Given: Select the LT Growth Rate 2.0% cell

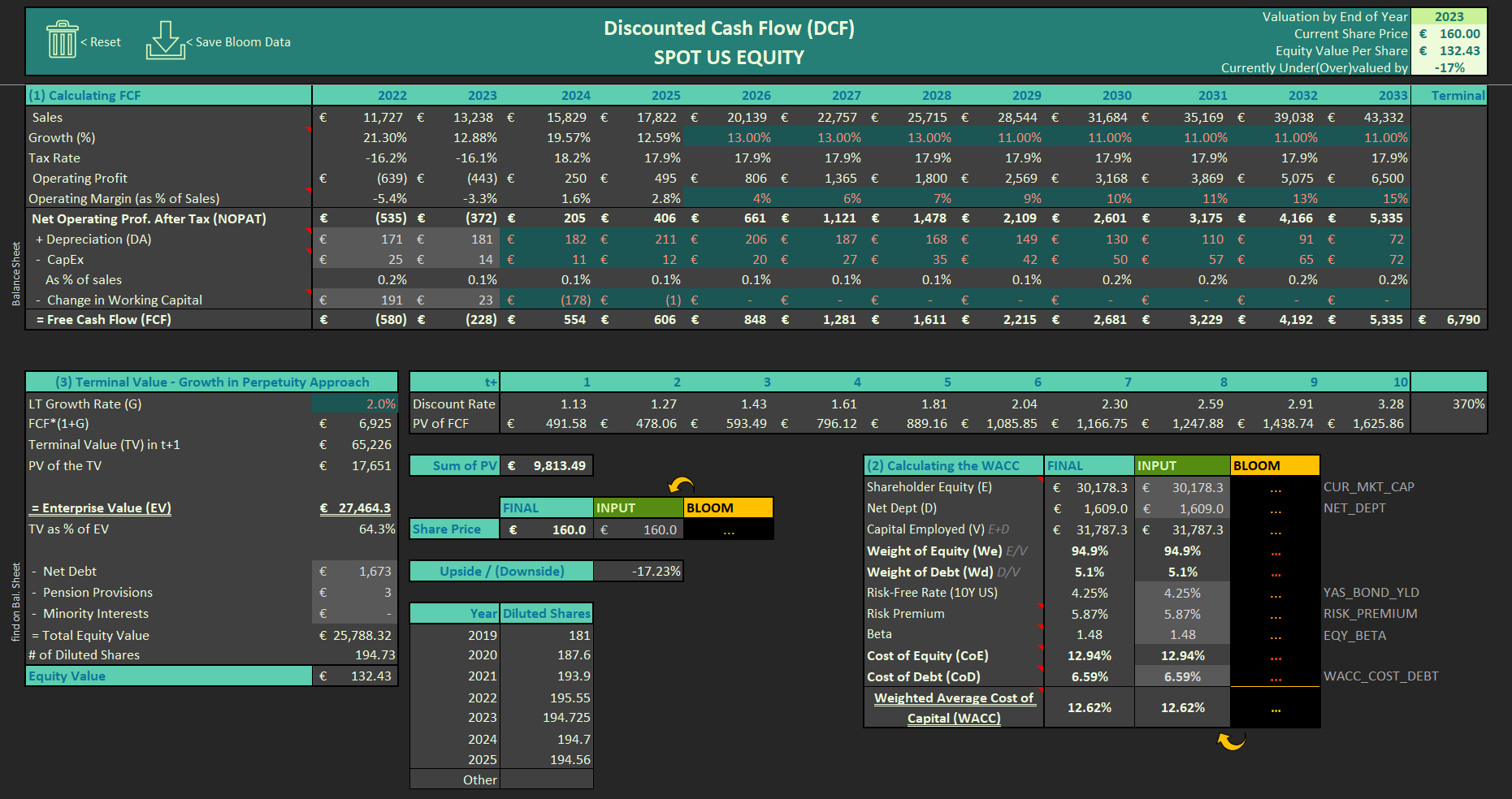Looking at the screenshot, I should coord(355,404).
